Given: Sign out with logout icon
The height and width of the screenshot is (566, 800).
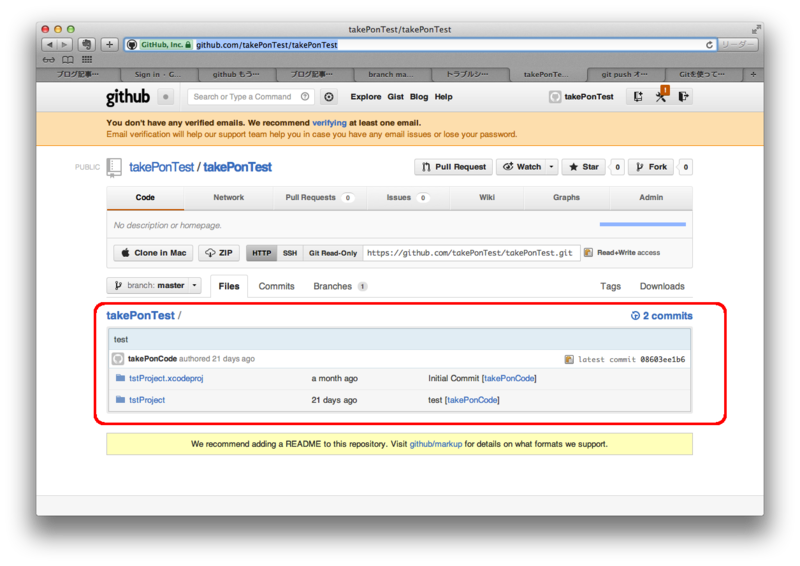Looking at the screenshot, I should tap(684, 96).
